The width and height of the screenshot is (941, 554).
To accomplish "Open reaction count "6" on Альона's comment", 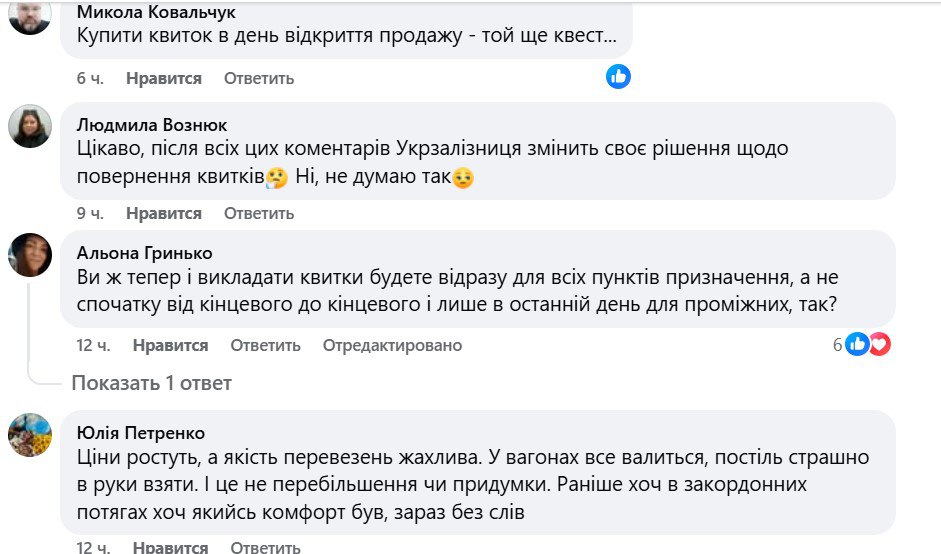I will tap(839, 345).
